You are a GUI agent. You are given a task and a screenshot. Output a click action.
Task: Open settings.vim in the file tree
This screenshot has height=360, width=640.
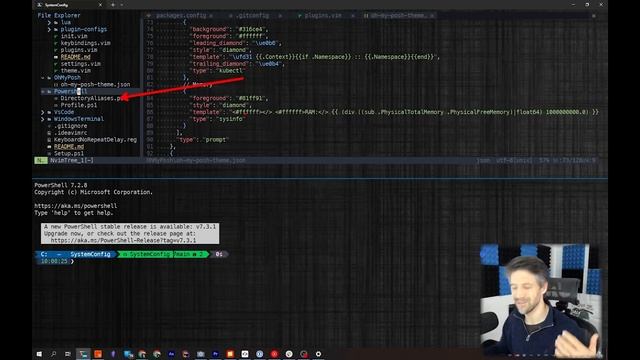[x=80, y=64]
